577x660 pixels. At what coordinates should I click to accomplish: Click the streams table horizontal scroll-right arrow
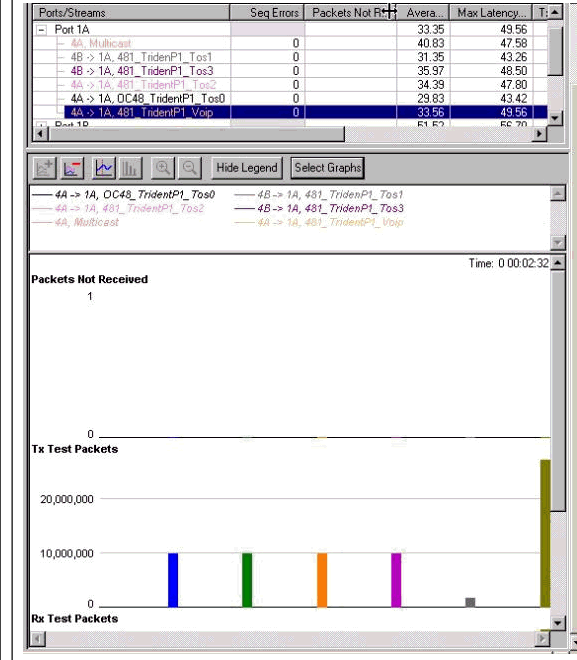(x=539, y=134)
